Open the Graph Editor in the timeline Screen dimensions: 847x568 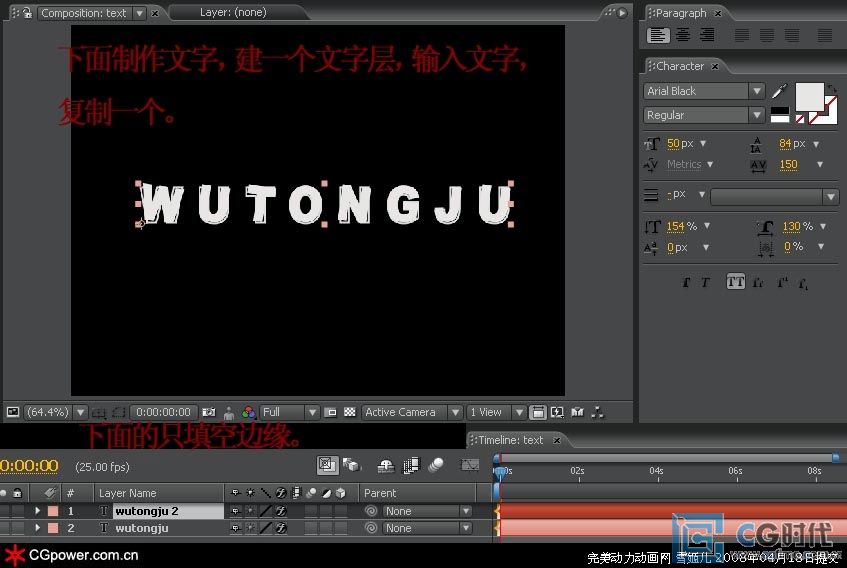469,465
